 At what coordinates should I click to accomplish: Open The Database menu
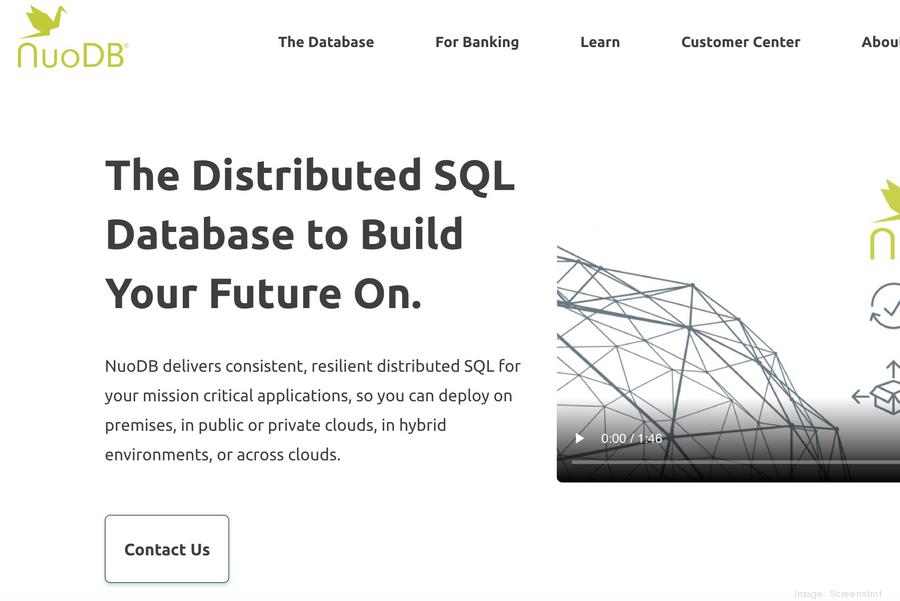point(326,42)
